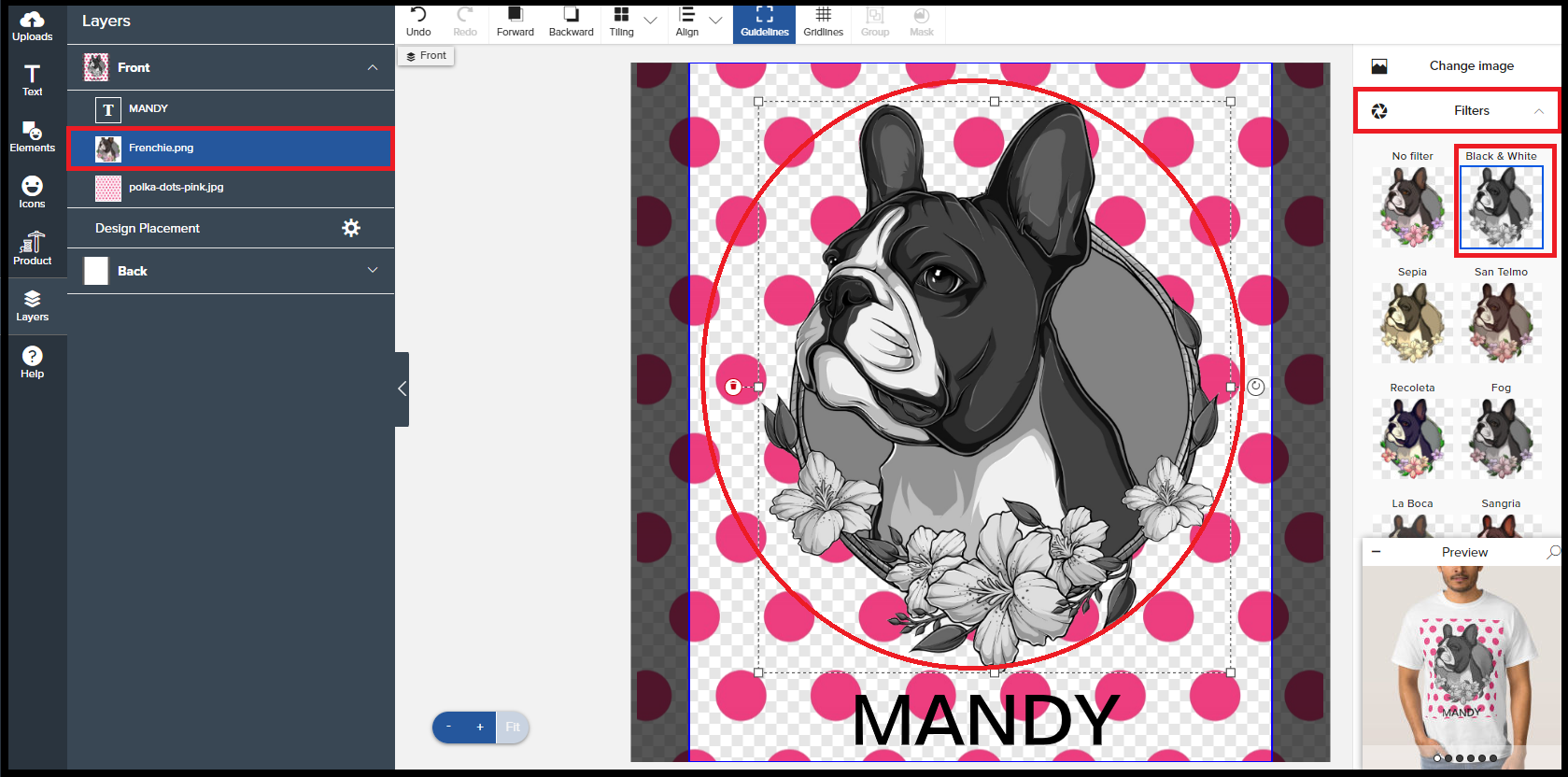The height and width of the screenshot is (777, 1568).
Task: Click the Group toolbar icon
Action: [875, 21]
